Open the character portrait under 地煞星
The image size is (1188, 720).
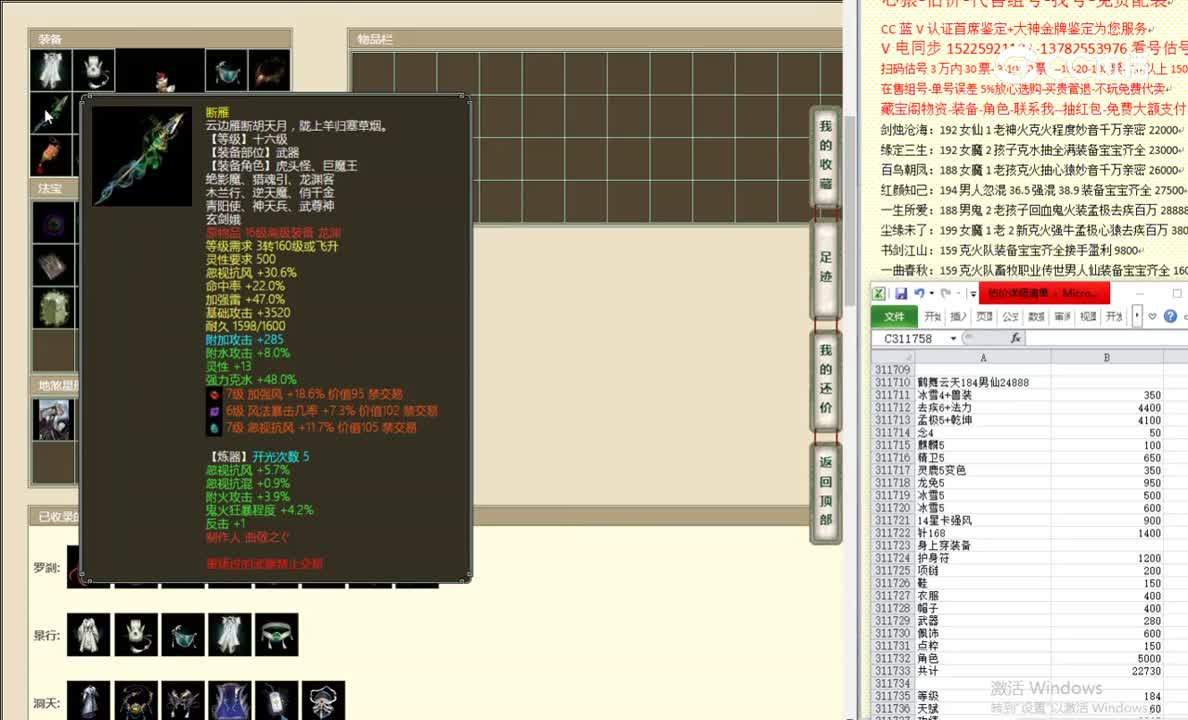pyautogui.click(x=53, y=419)
